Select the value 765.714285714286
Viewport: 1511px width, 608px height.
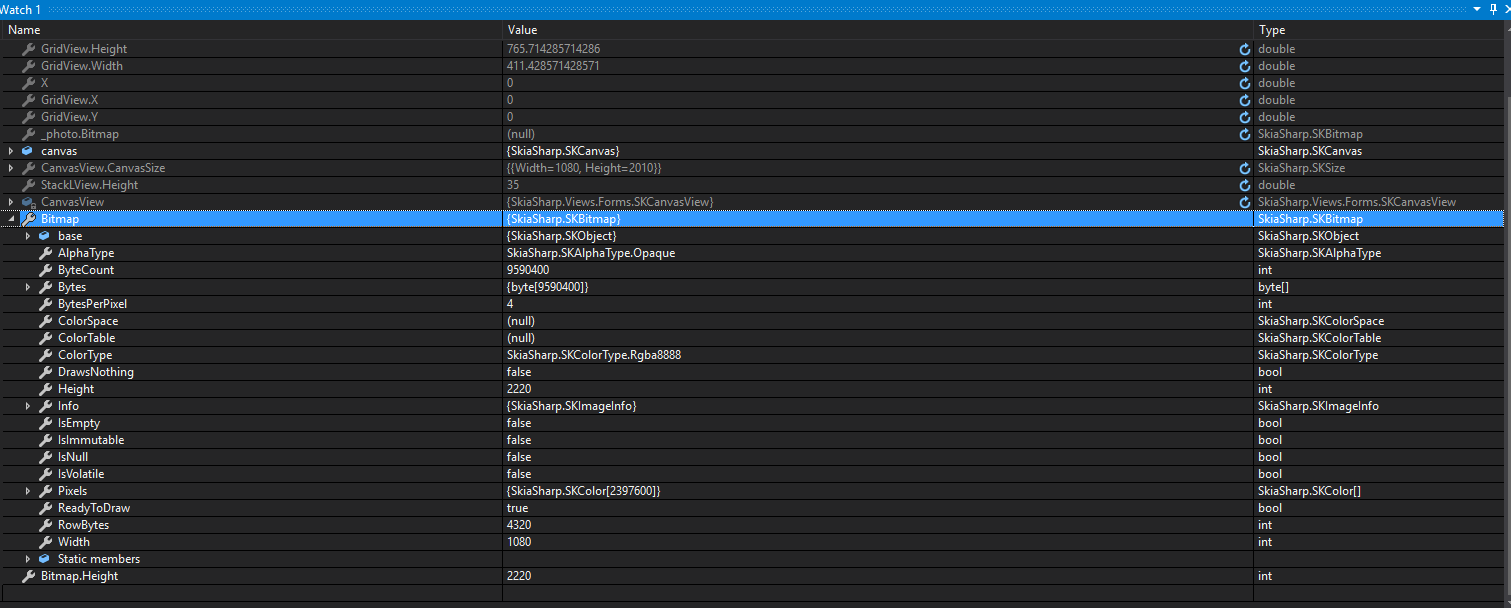[x=553, y=49]
